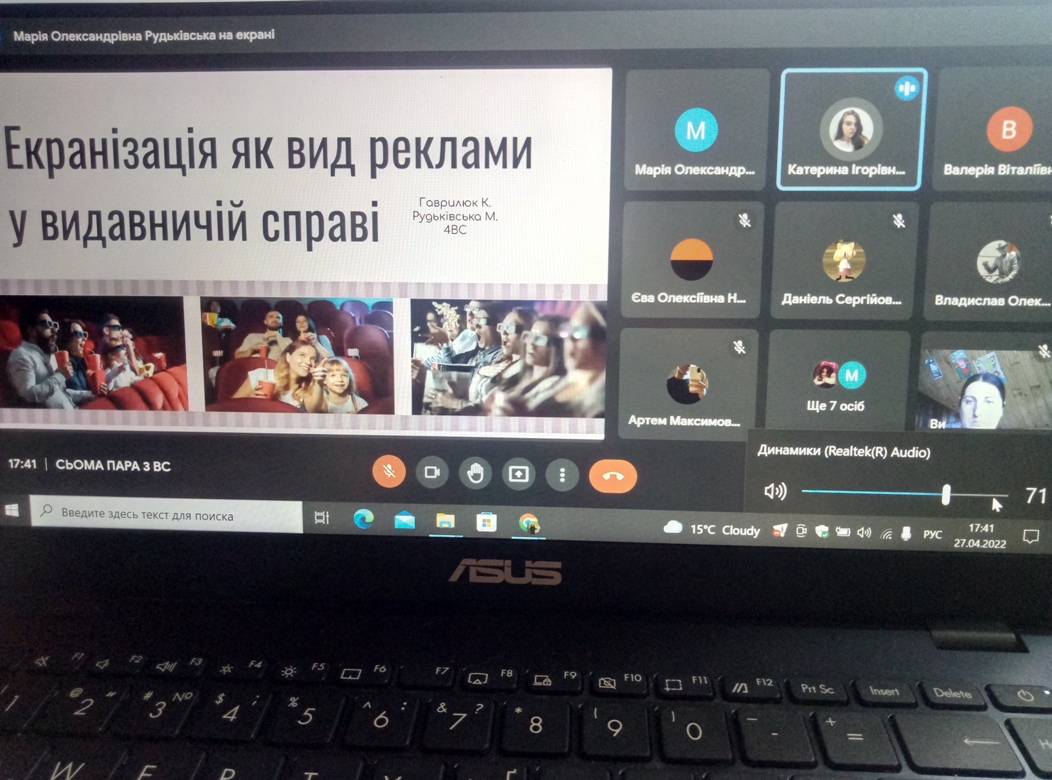Leave the call with the hang-up button
This screenshot has height=780, width=1052.
[x=613, y=476]
